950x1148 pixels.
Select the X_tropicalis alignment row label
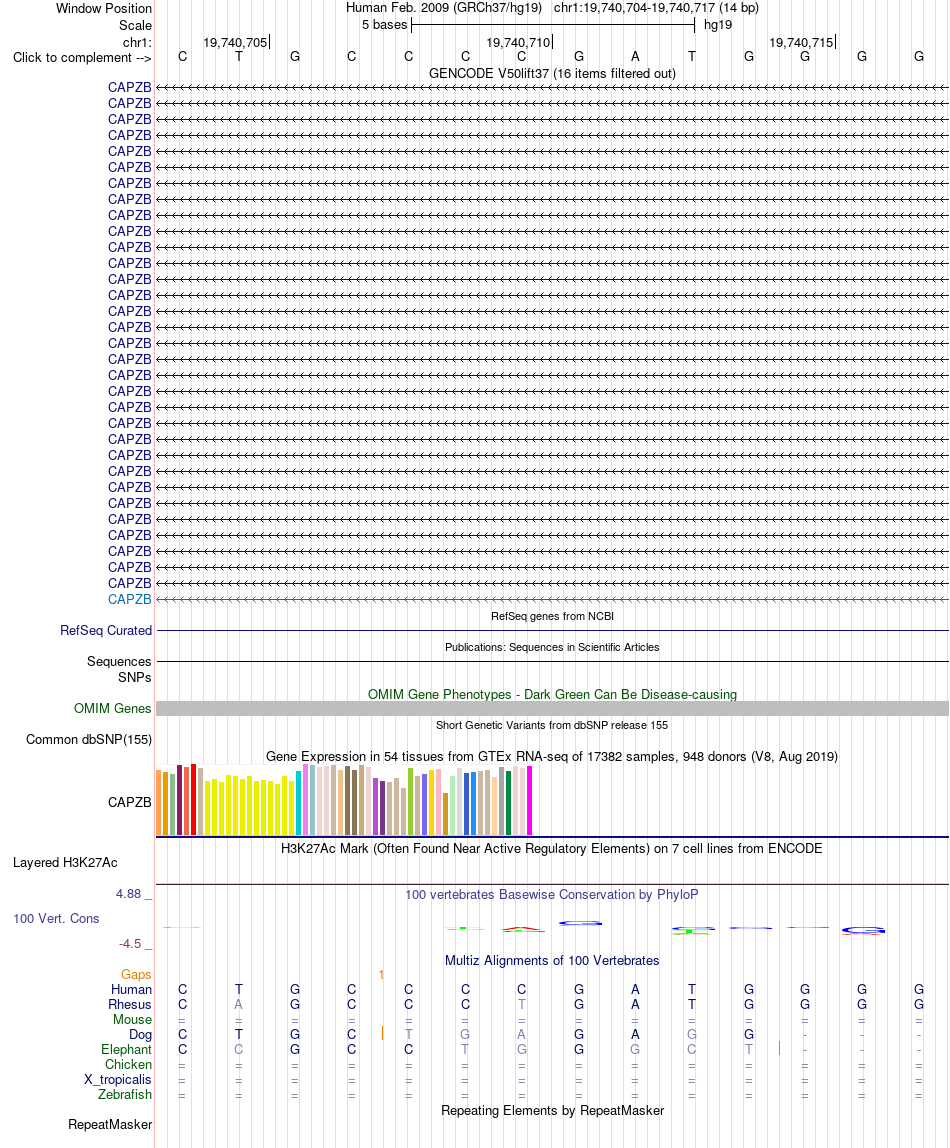pyautogui.click(x=118, y=1079)
